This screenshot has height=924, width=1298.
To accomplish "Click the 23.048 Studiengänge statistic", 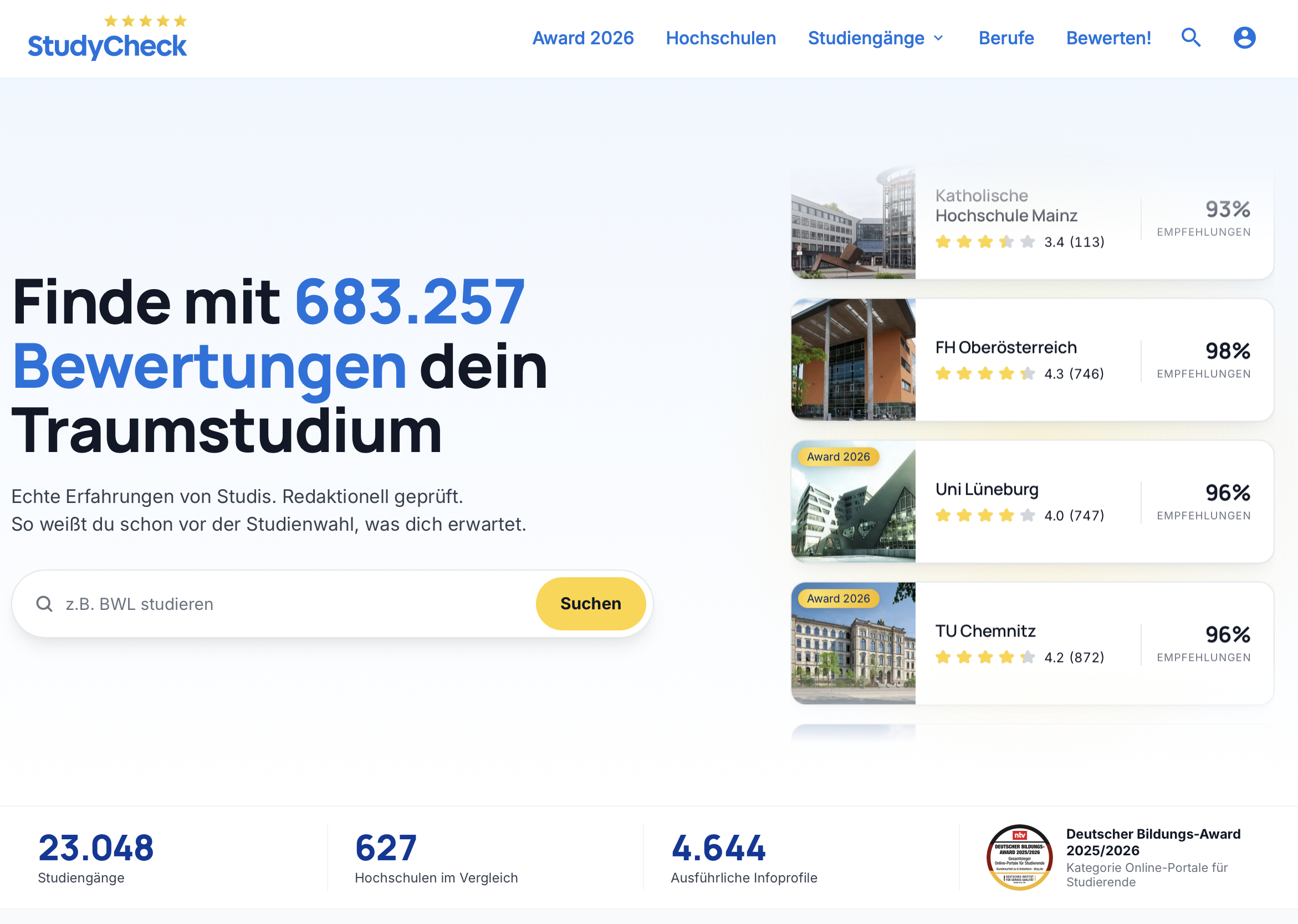I will (x=96, y=858).
